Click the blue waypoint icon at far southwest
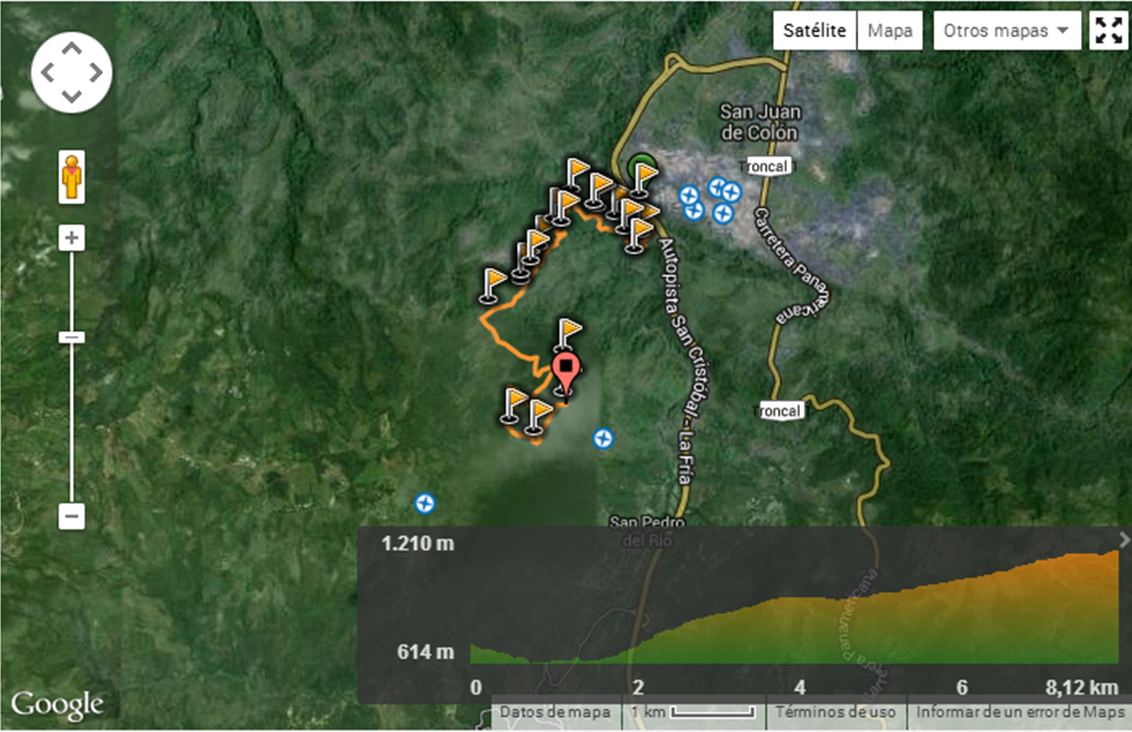Image resolution: width=1132 pixels, height=732 pixels. (424, 503)
